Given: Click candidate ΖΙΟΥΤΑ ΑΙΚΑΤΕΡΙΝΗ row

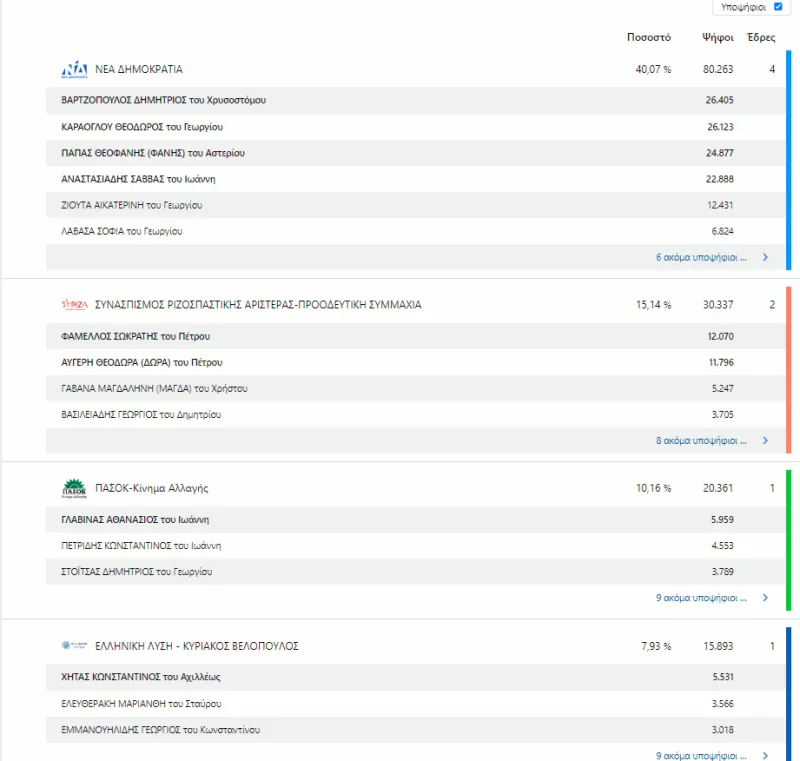Looking at the screenshot, I should [415, 205].
